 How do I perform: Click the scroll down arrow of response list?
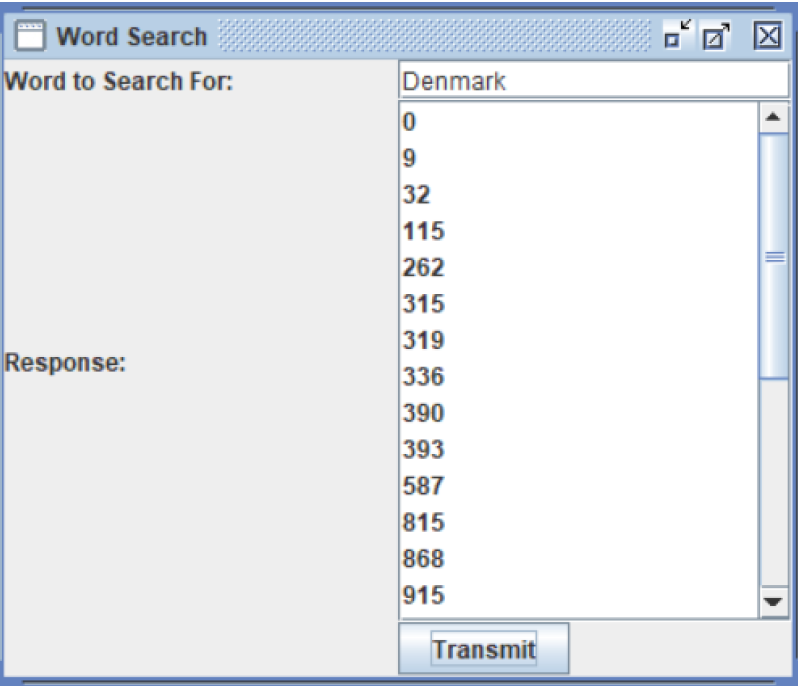(773, 602)
